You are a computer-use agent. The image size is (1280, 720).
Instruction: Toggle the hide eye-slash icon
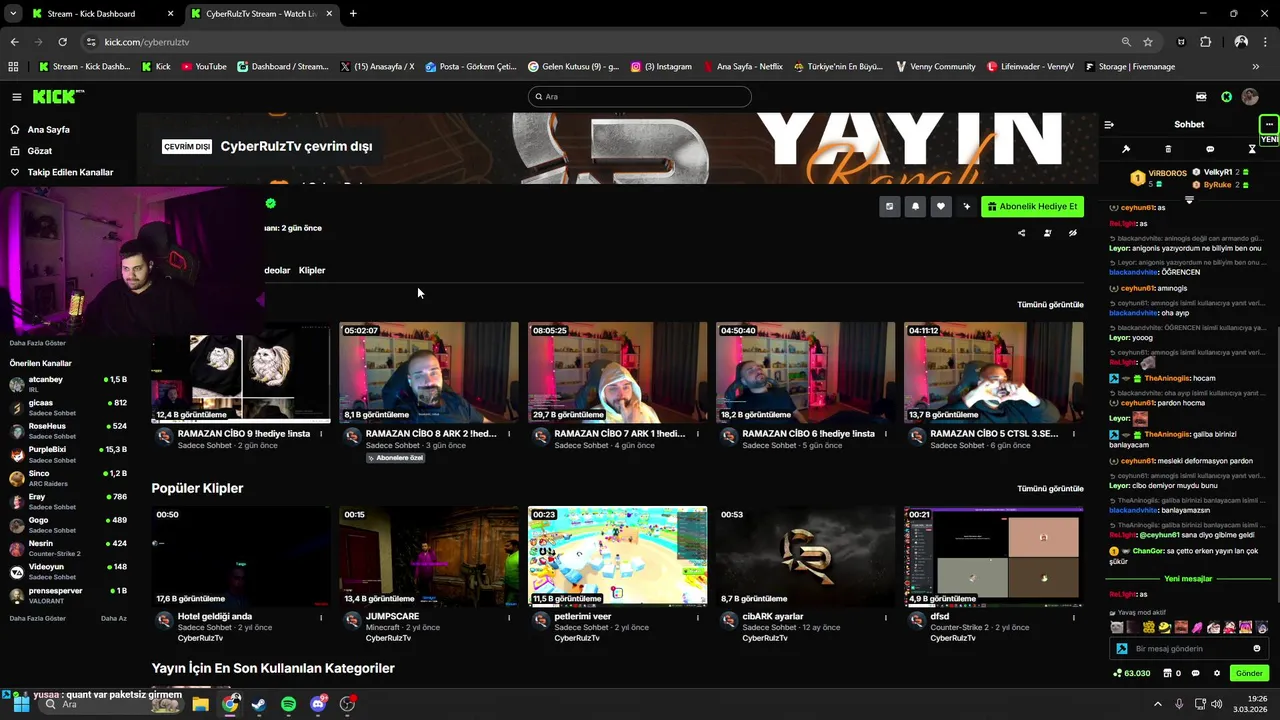[x=1073, y=233]
